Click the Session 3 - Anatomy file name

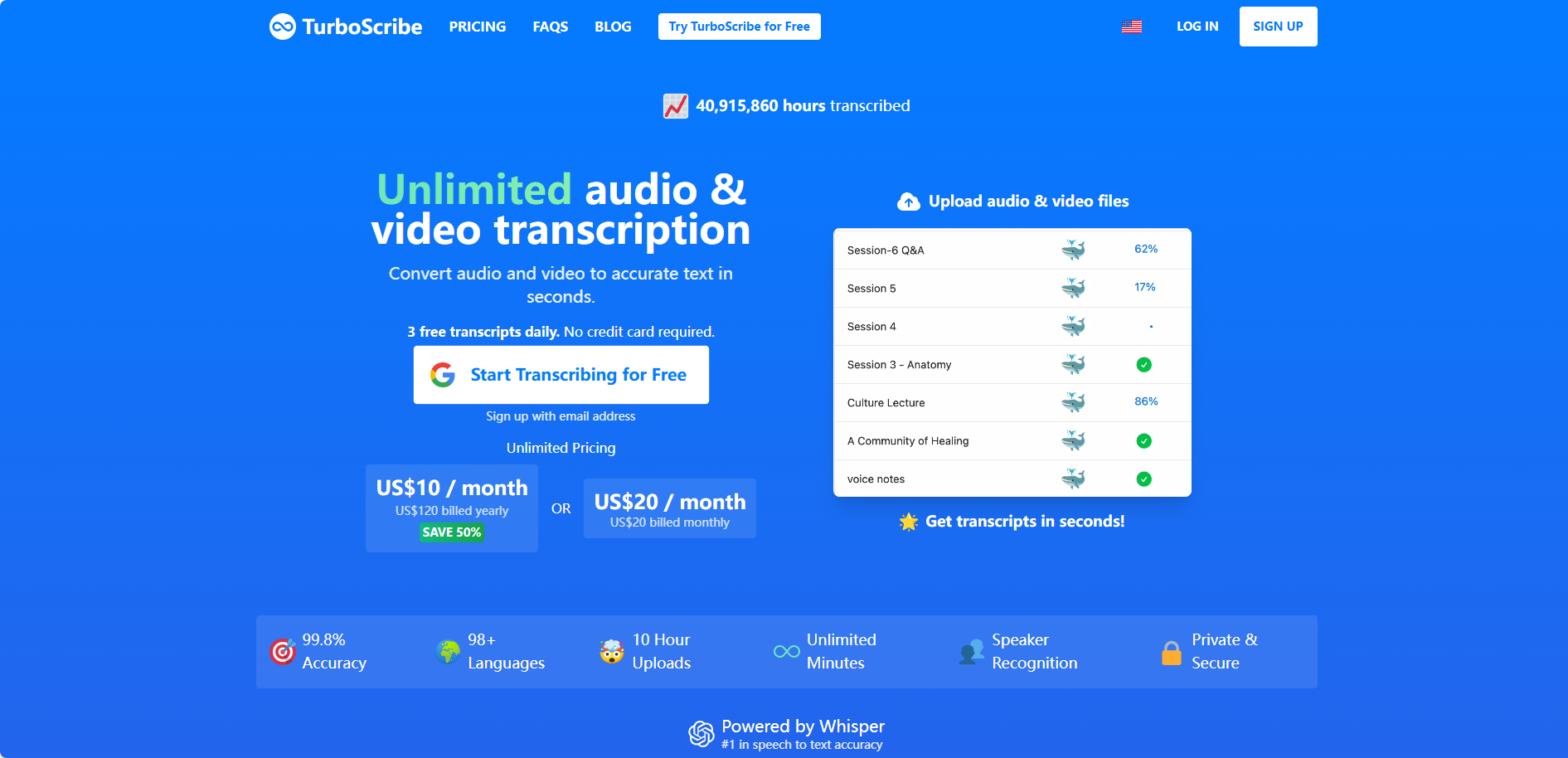(900, 365)
